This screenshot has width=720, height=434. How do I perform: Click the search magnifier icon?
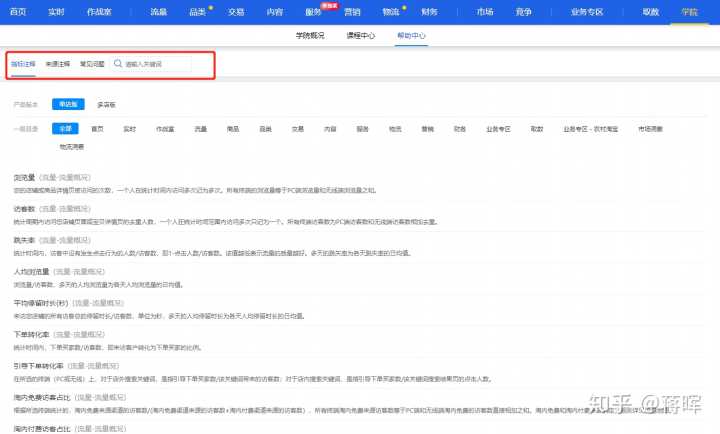point(118,64)
